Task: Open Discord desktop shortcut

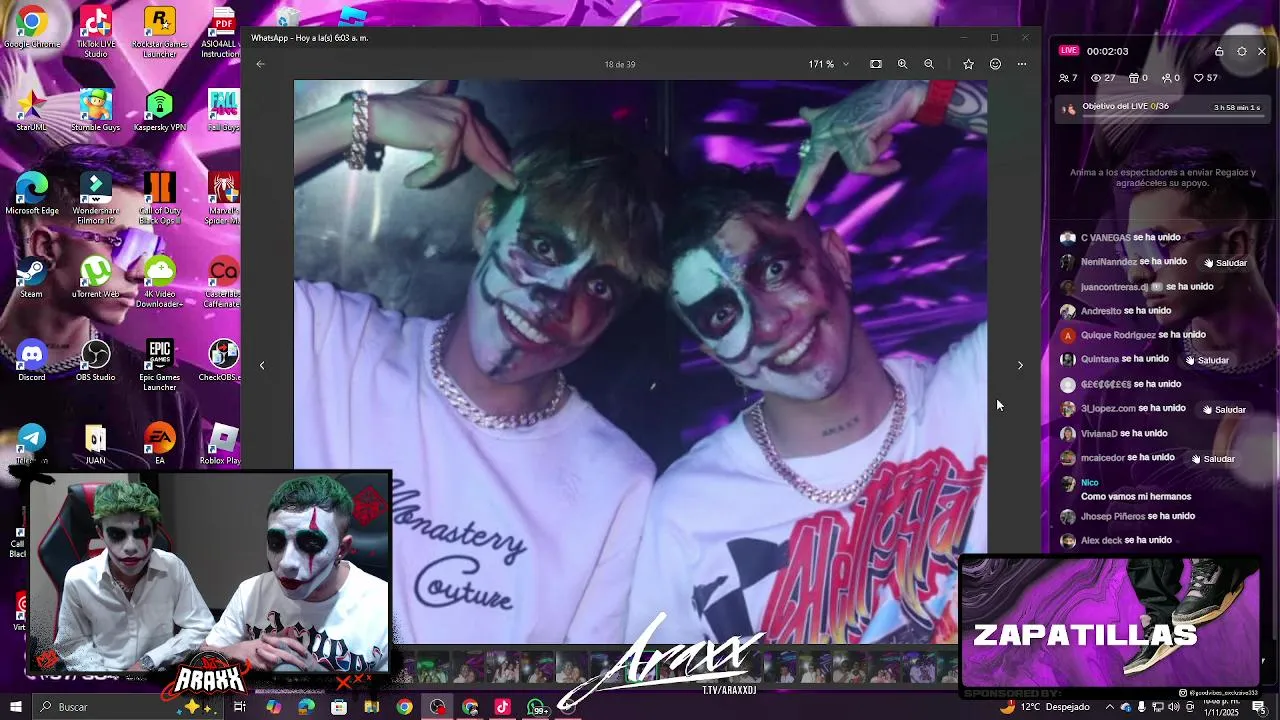Action: [32, 360]
